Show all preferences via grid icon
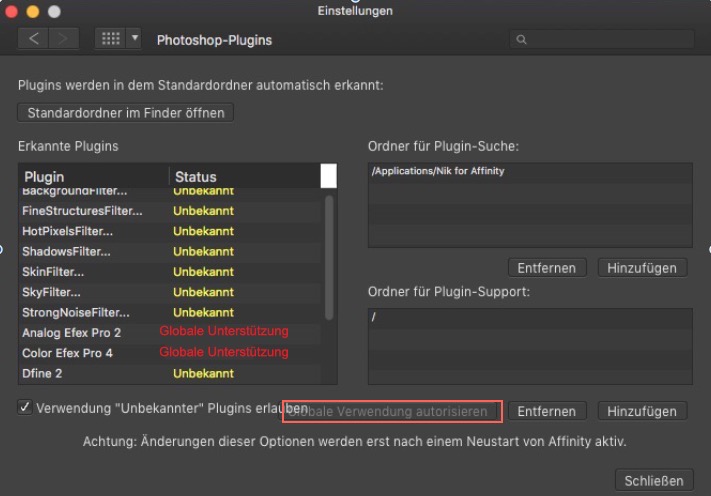The height and width of the screenshot is (496, 711). click(x=110, y=39)
